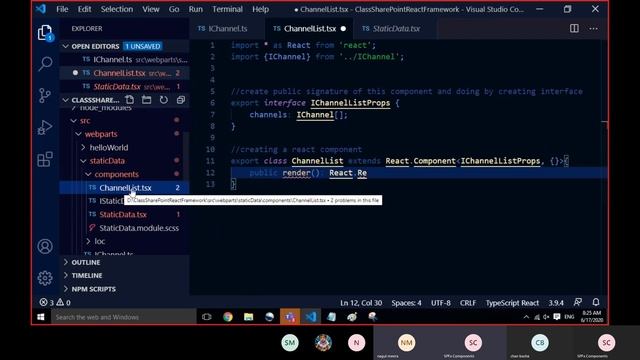Open notifications bell in status bar
The width and height of the screenshot is (640, 360).
coord(596,302)
